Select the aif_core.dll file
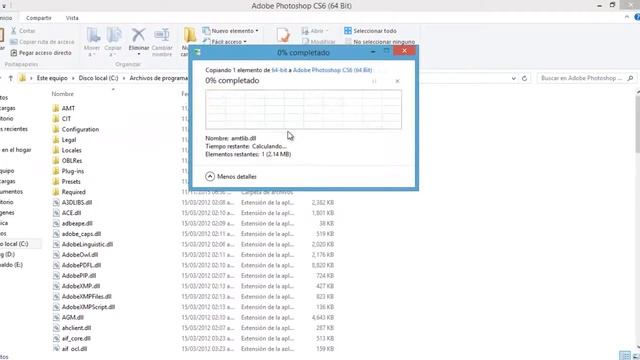640x360 pixels. point(72,338)
